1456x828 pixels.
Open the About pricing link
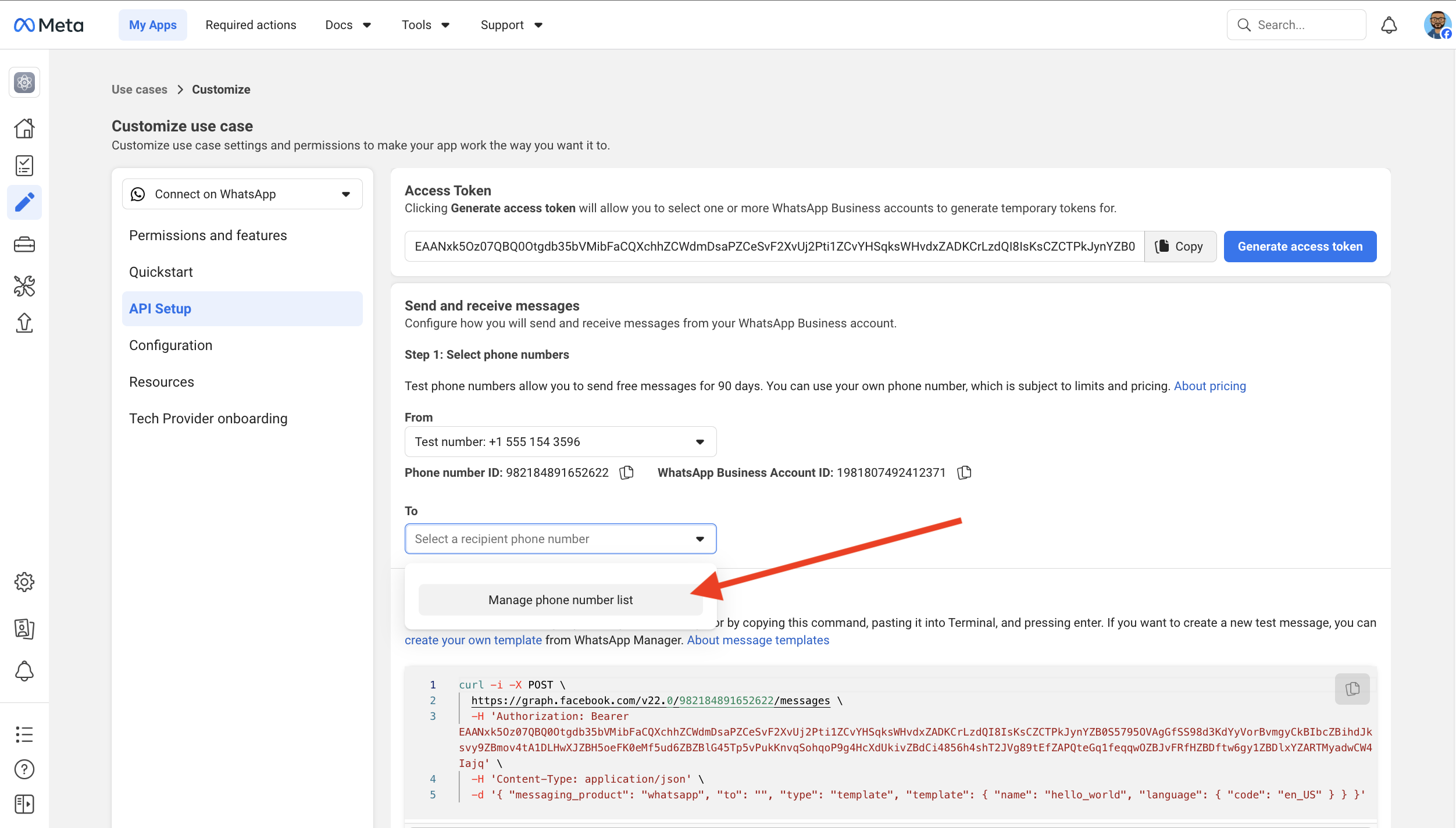click(x=1209, y=386)
